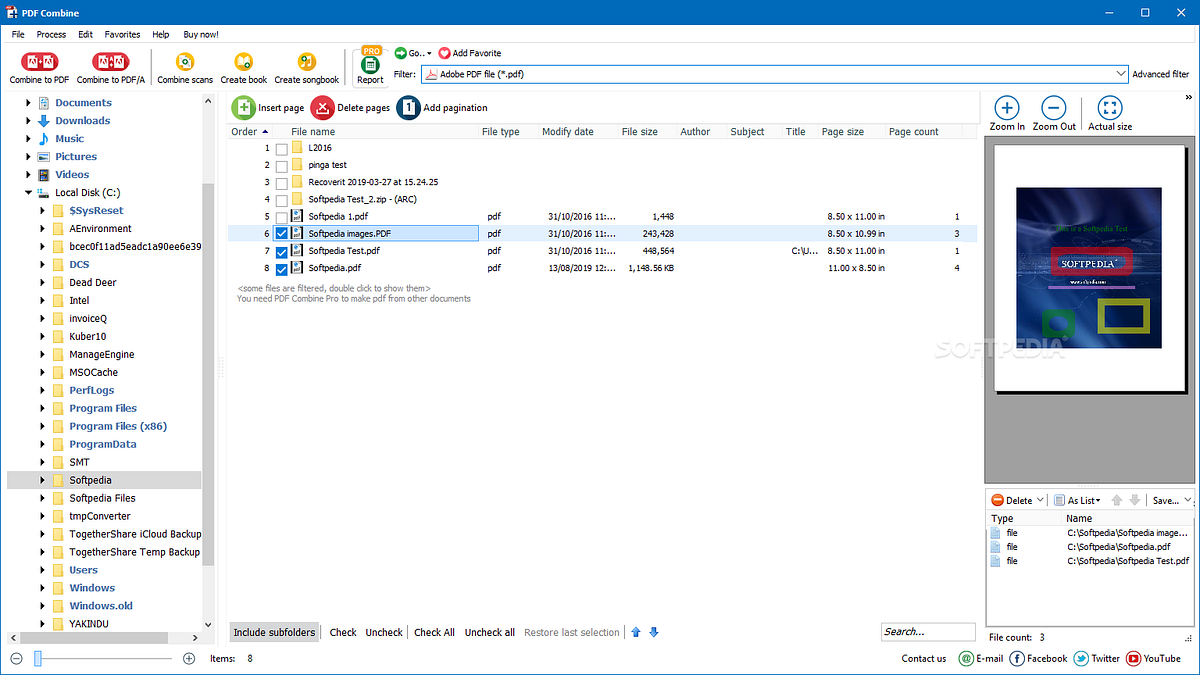Screen dimensions: 1200x675
Task: Open the Adobe PDF file filter dropdown
Action: 1122,73
